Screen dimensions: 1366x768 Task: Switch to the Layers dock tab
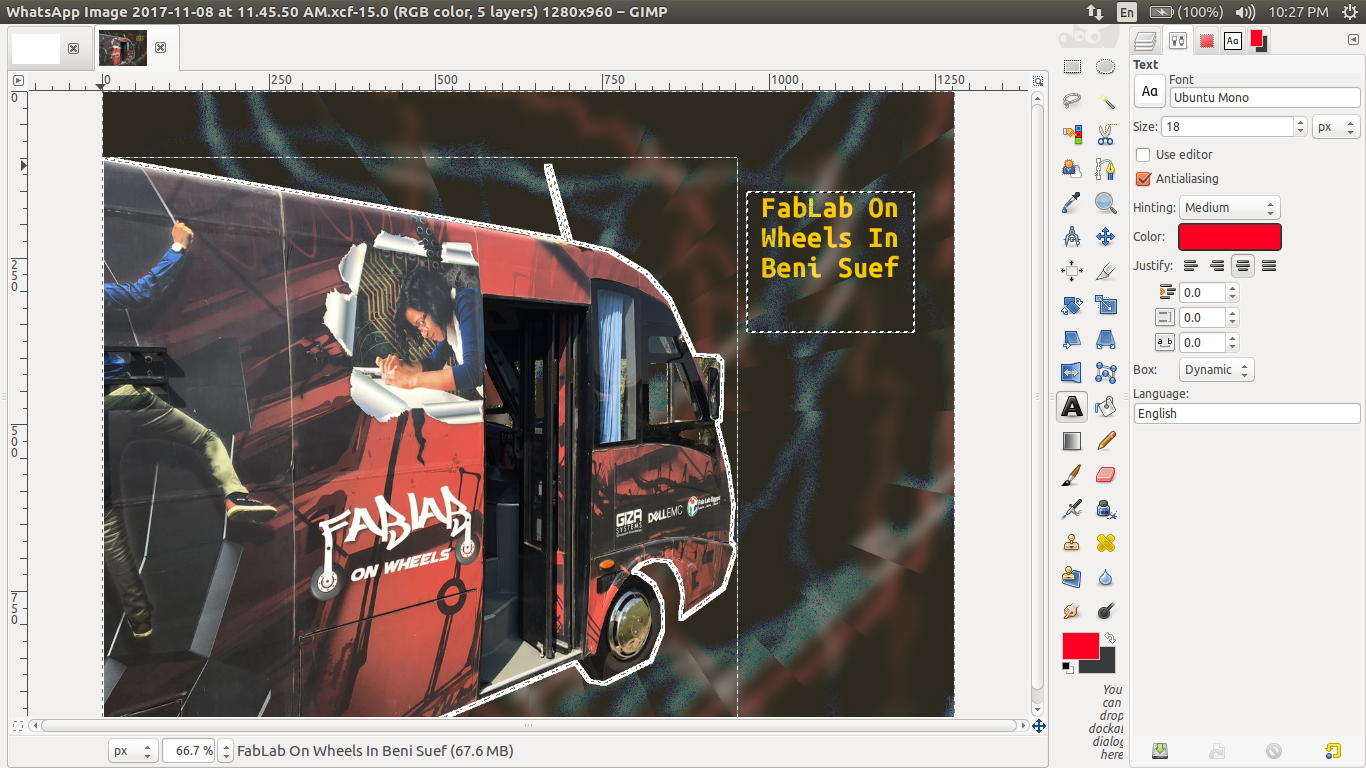(1146, 41)
